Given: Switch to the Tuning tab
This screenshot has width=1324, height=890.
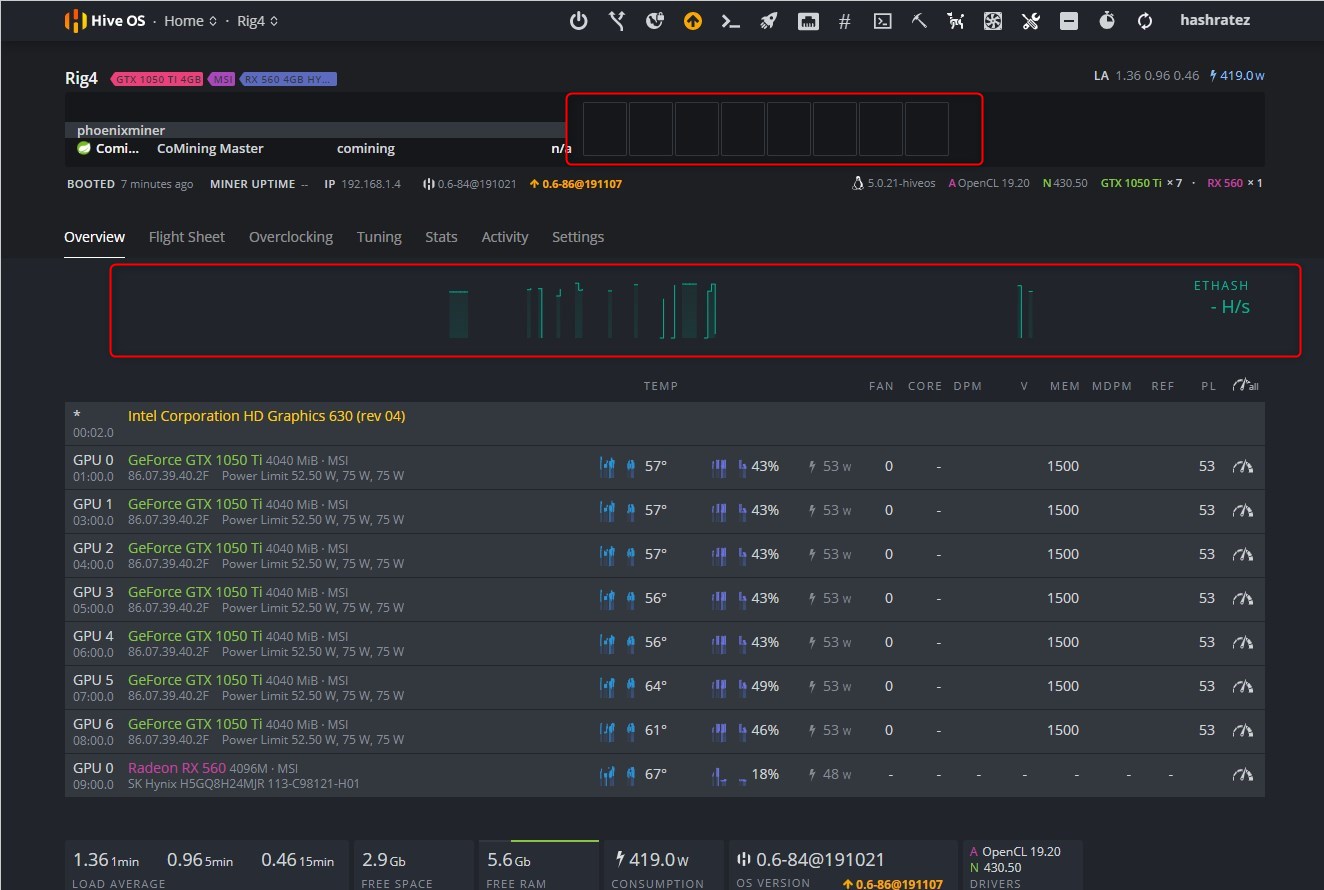Looking at the screenshot, I should point(379,237).
